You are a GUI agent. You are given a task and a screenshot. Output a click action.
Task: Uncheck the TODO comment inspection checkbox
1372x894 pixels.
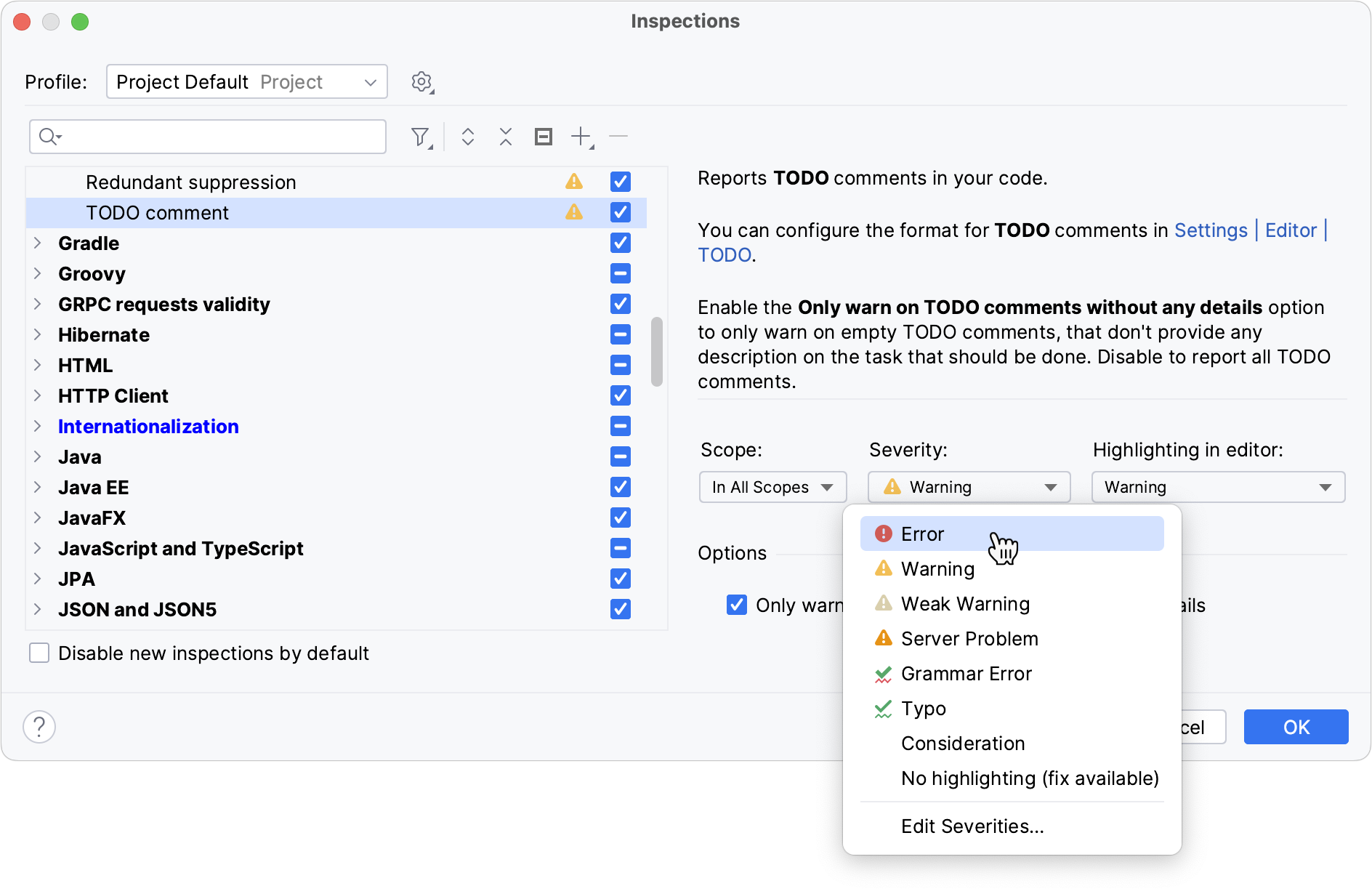(x=620, y=212)
